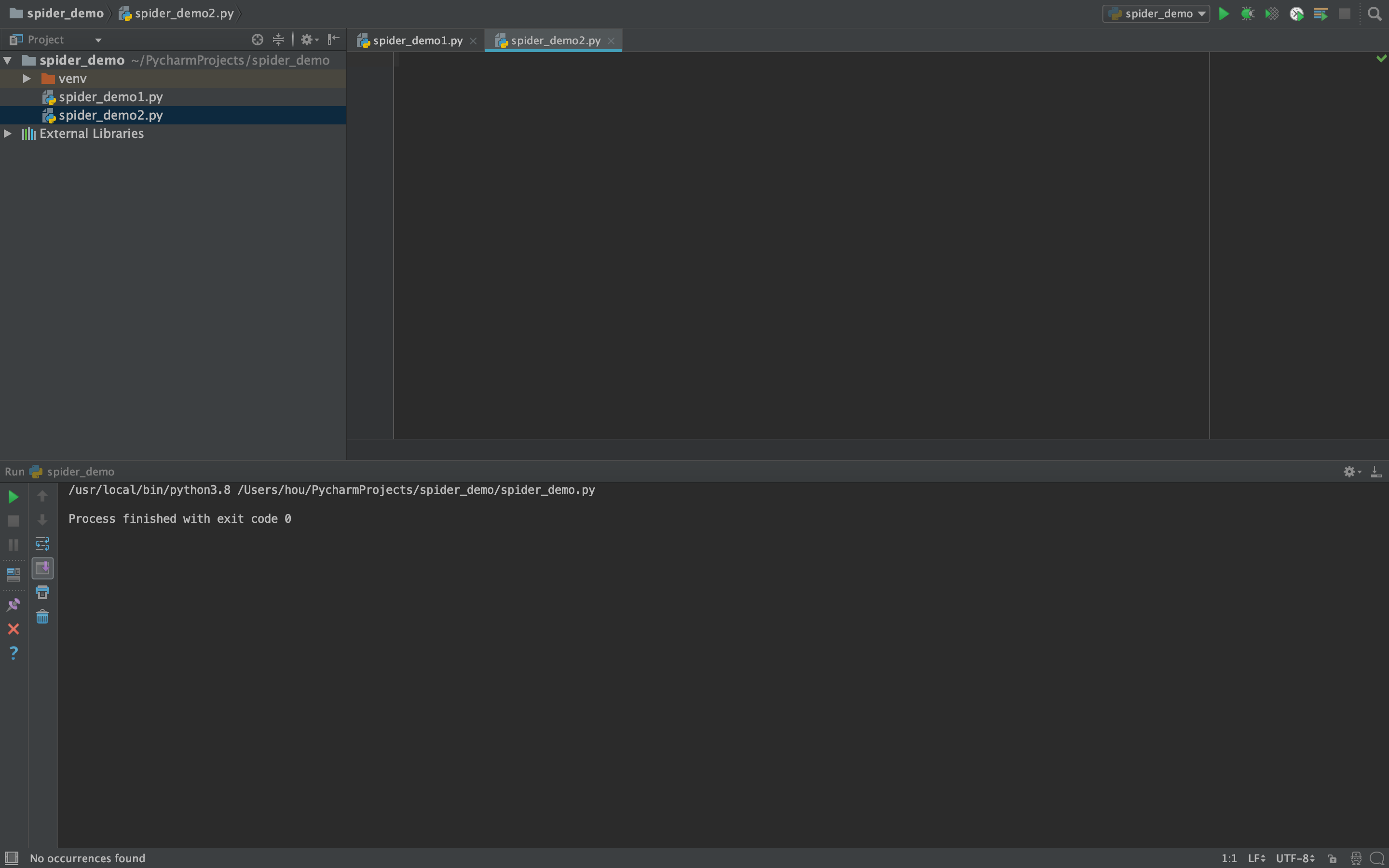Select spider_demo1.py in project tree

click(110, 97)
